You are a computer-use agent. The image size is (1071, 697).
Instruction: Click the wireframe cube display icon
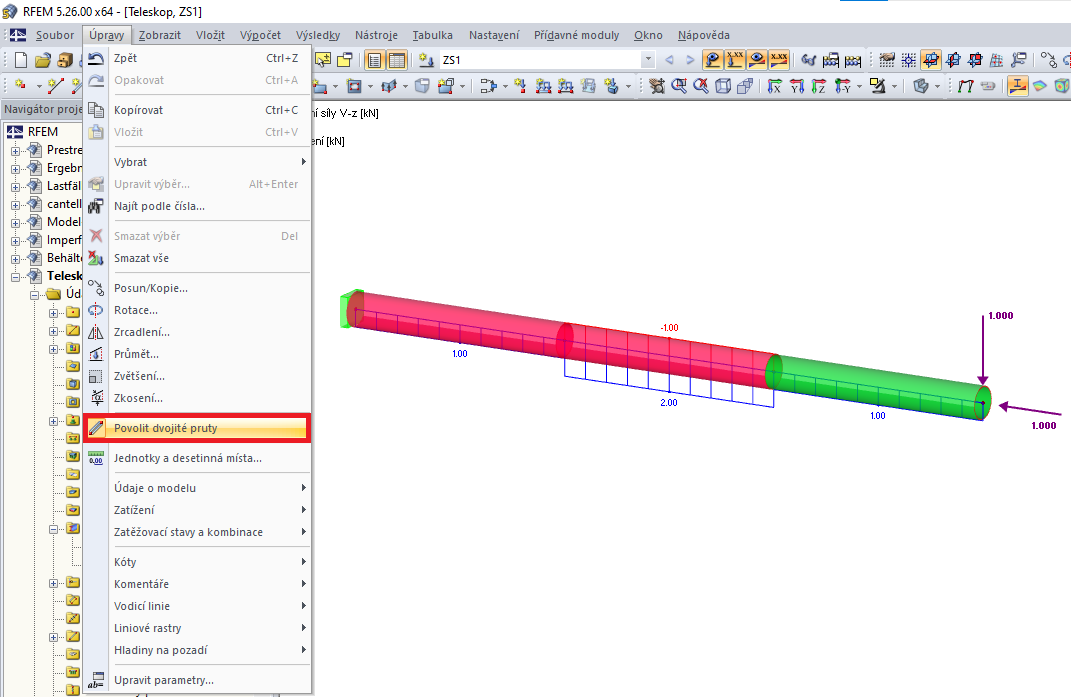tap(723, 86)
